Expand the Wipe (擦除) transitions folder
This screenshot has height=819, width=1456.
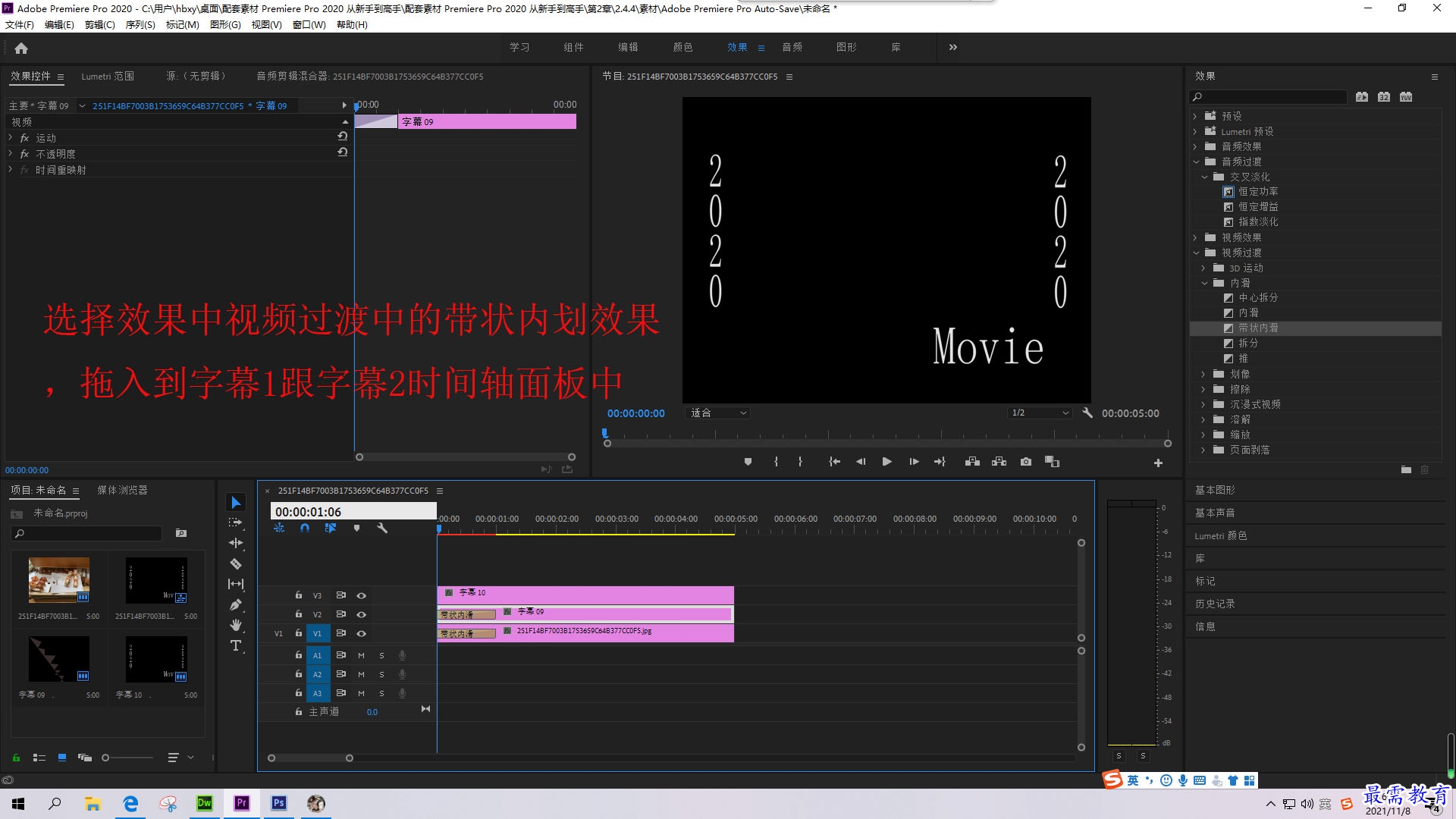click(x=1203, y=389)
